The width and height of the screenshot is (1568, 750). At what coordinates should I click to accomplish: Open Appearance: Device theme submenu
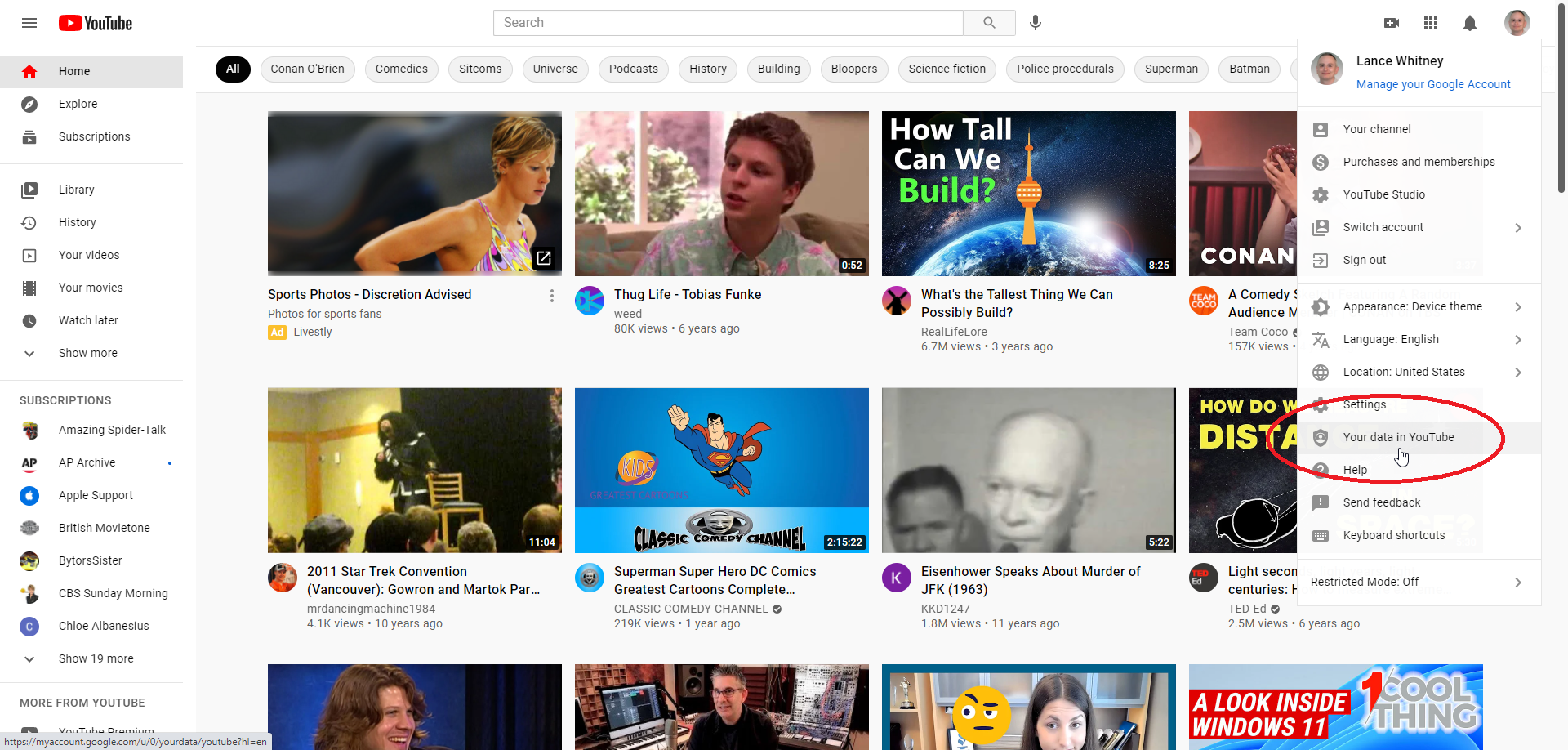[x=1419, y=306]
